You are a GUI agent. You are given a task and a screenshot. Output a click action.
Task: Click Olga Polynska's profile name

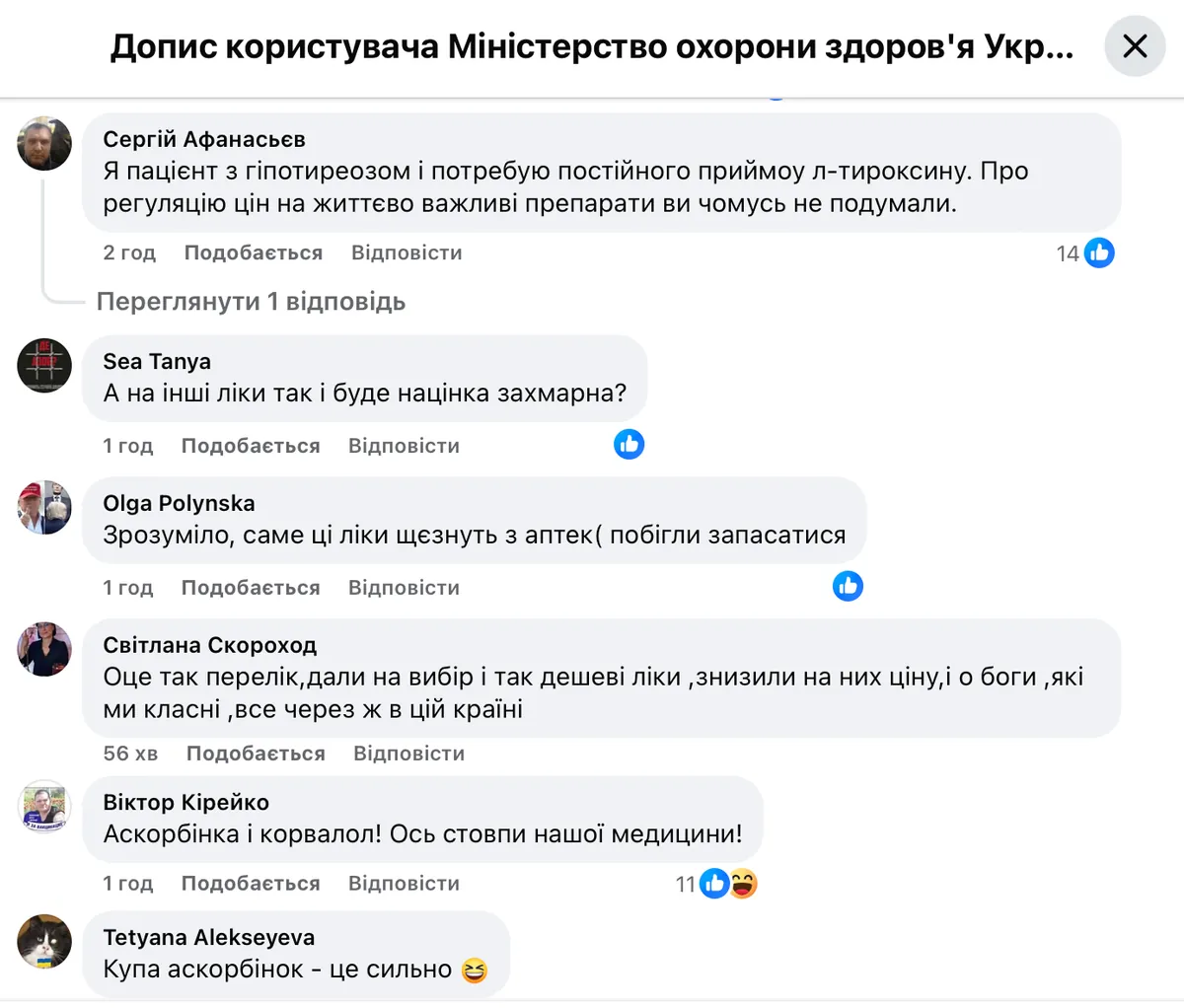tap(179, 503)
